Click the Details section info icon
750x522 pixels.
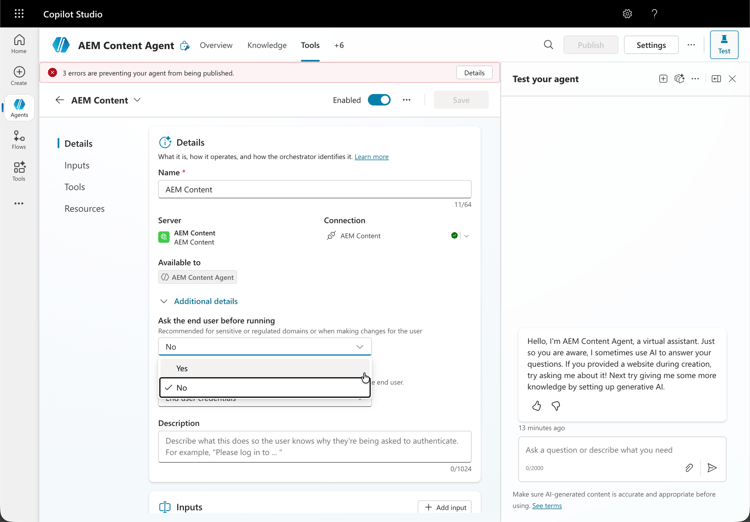click(x=165, y=143)
